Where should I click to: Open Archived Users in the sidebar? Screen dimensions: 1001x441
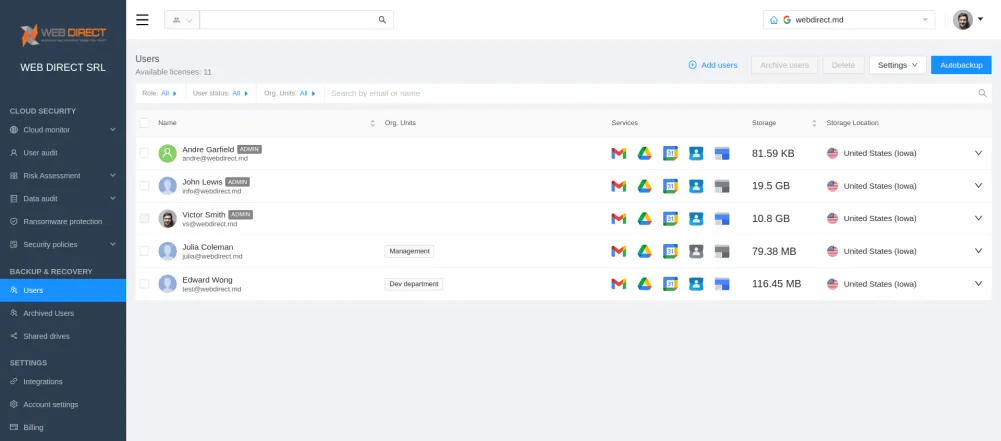point(48,313)
